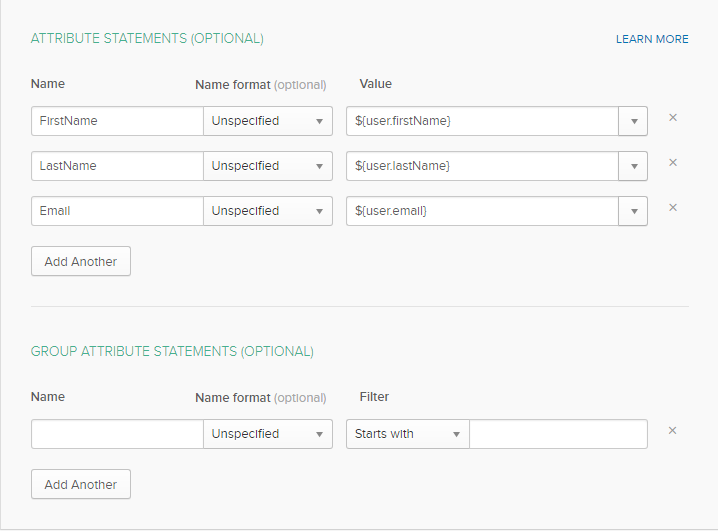The height and width of the screenshot is (531, 718).
Task: Click the FirstName name input field
Action: click(x=117, y=121)
